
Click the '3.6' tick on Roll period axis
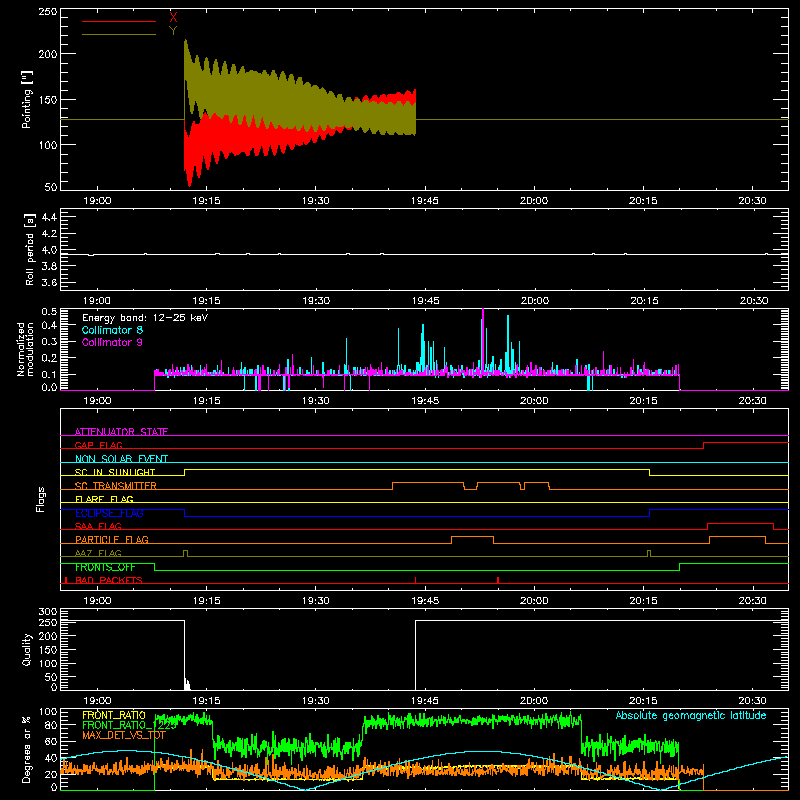[49, 282]
